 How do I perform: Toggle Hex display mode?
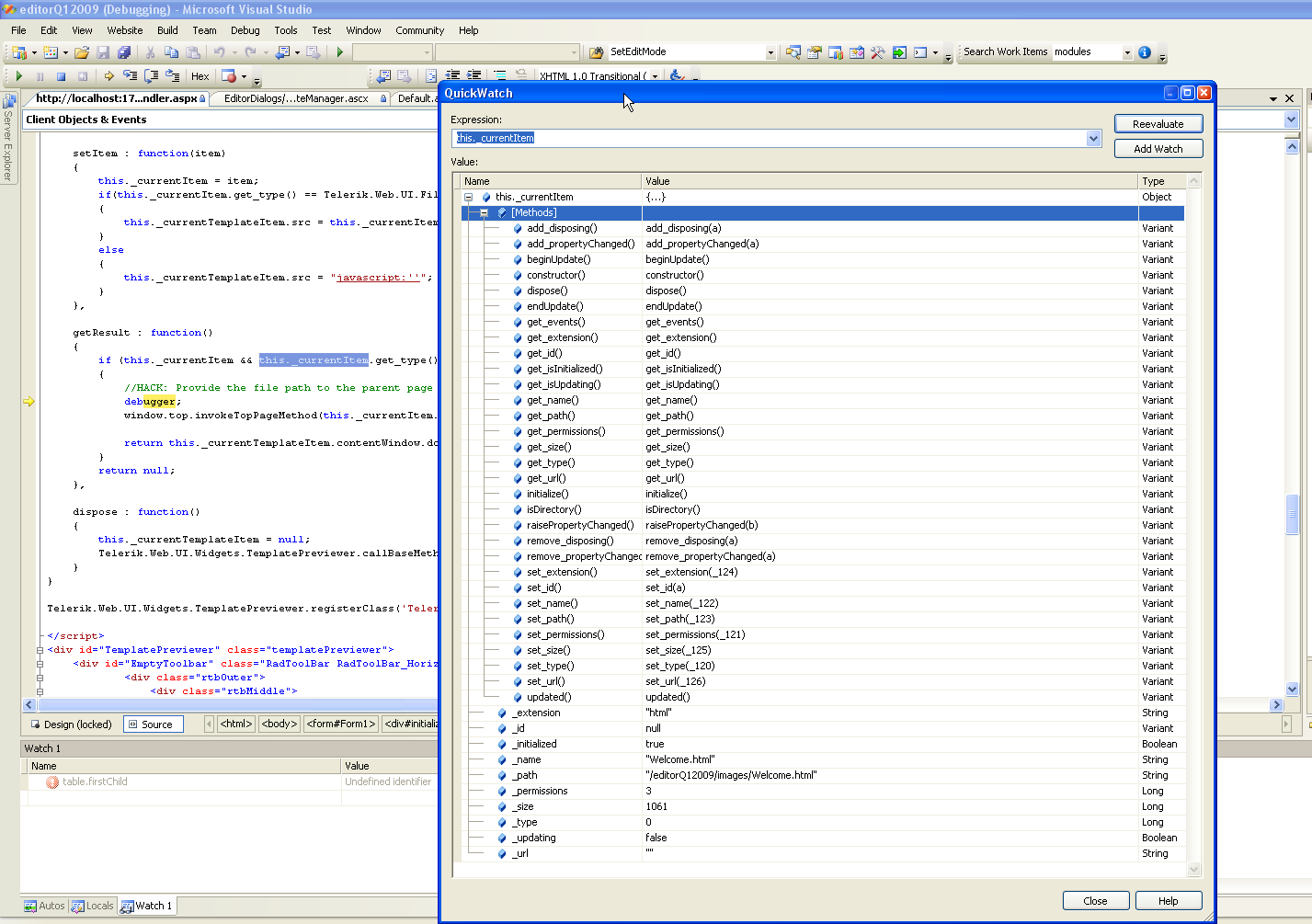[x=200, y=76]
